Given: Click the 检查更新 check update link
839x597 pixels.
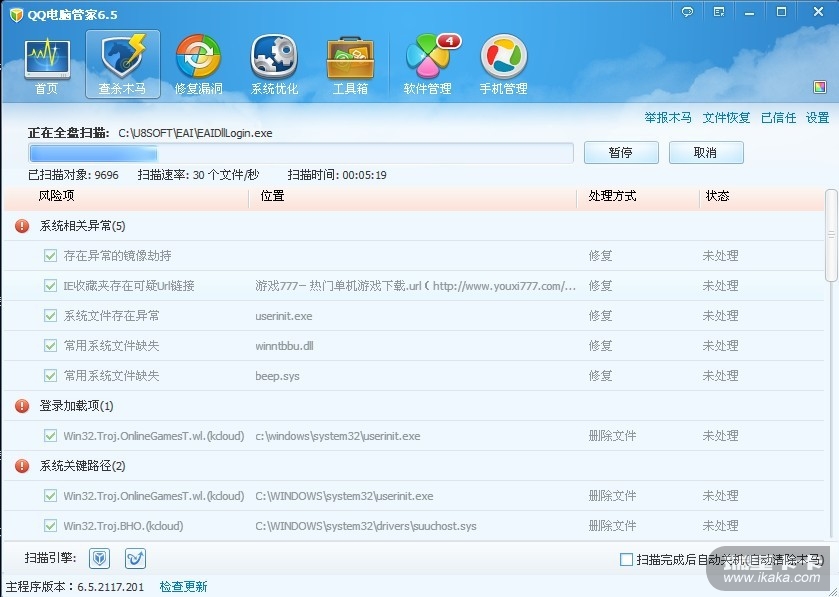Looking at the screenshot, I should click(x=183, y=587).
